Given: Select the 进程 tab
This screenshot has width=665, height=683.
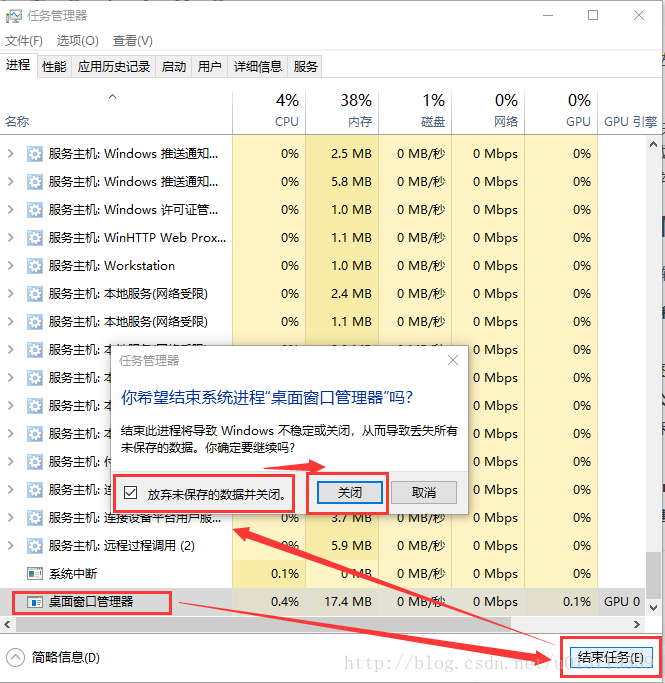Looking at the screenshot, I should pyautogui.click(x=18, y=65).
